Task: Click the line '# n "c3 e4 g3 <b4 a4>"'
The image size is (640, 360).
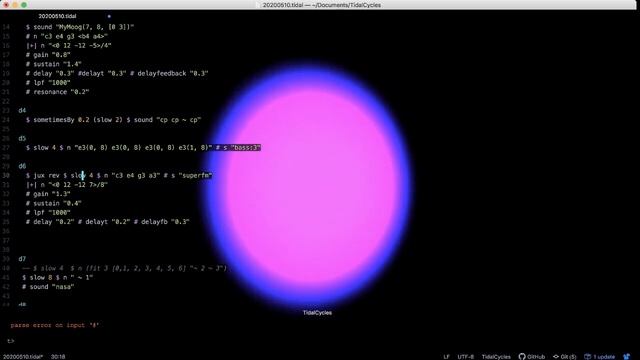Action: [x=67, y=36]
